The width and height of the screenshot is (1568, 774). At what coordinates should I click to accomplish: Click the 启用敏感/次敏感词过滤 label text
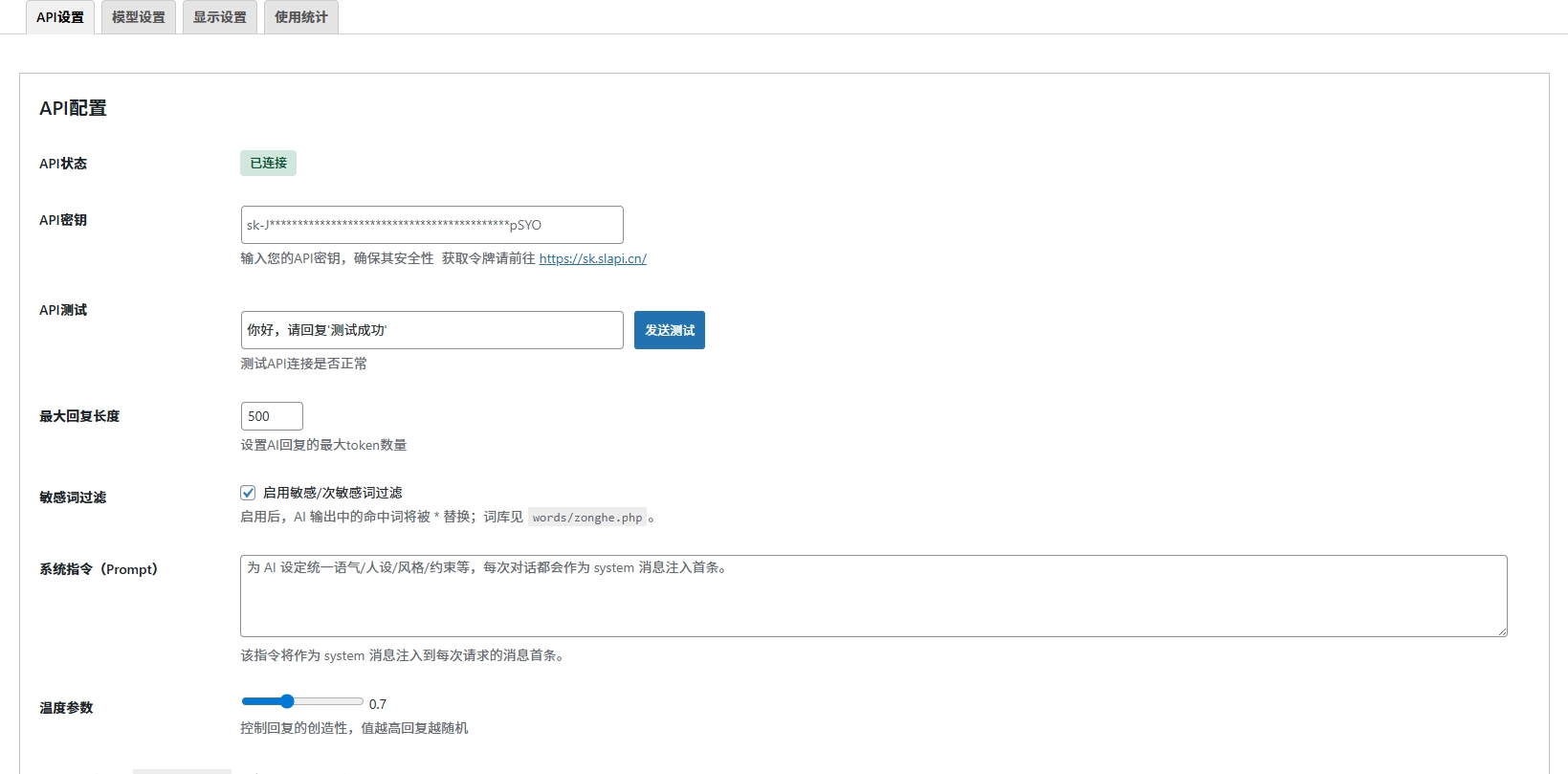(332, 493)
